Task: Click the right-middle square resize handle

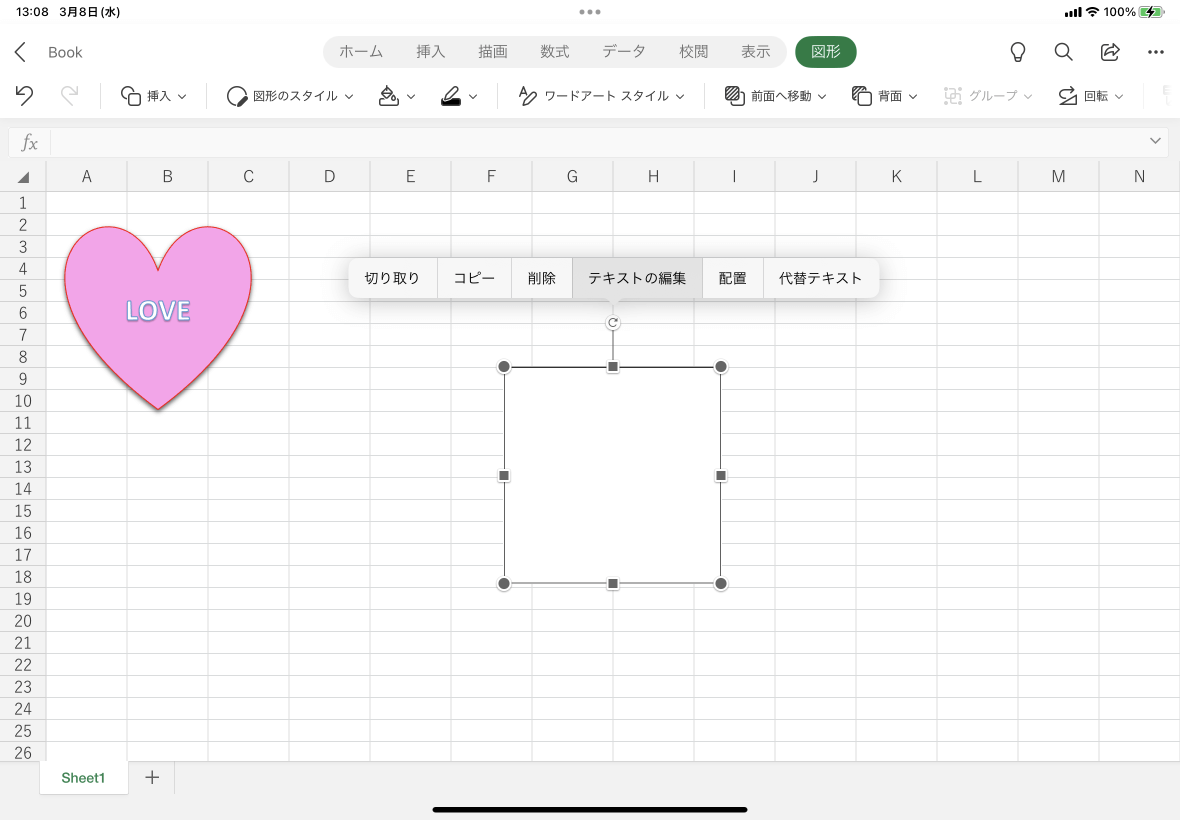Action: (721, 475)
